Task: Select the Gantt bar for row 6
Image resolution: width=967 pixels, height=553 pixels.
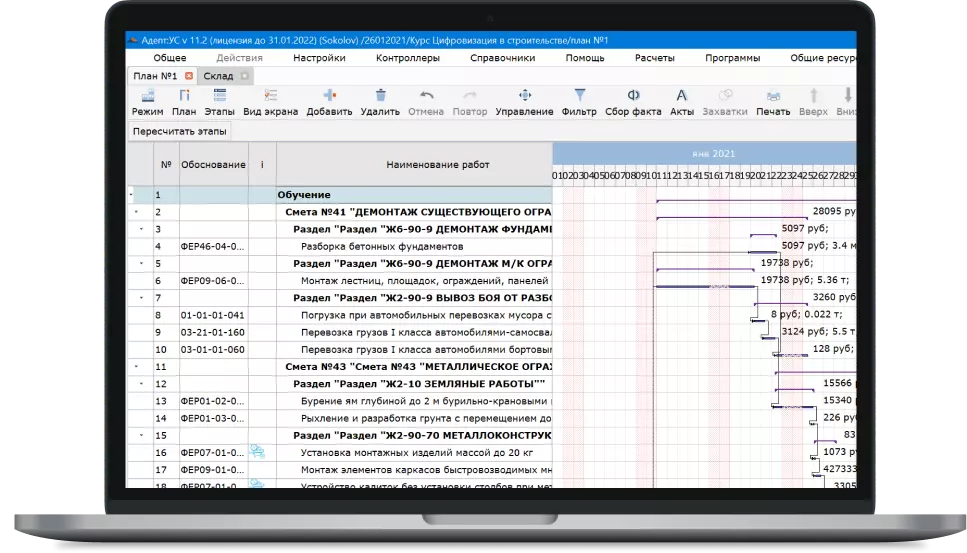Action: point(705,287)
